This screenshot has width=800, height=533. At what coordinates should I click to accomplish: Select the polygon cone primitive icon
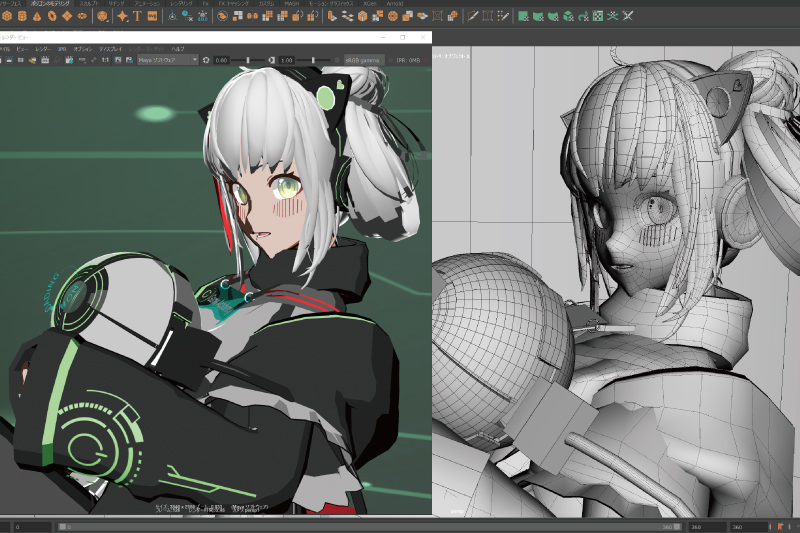37,16
